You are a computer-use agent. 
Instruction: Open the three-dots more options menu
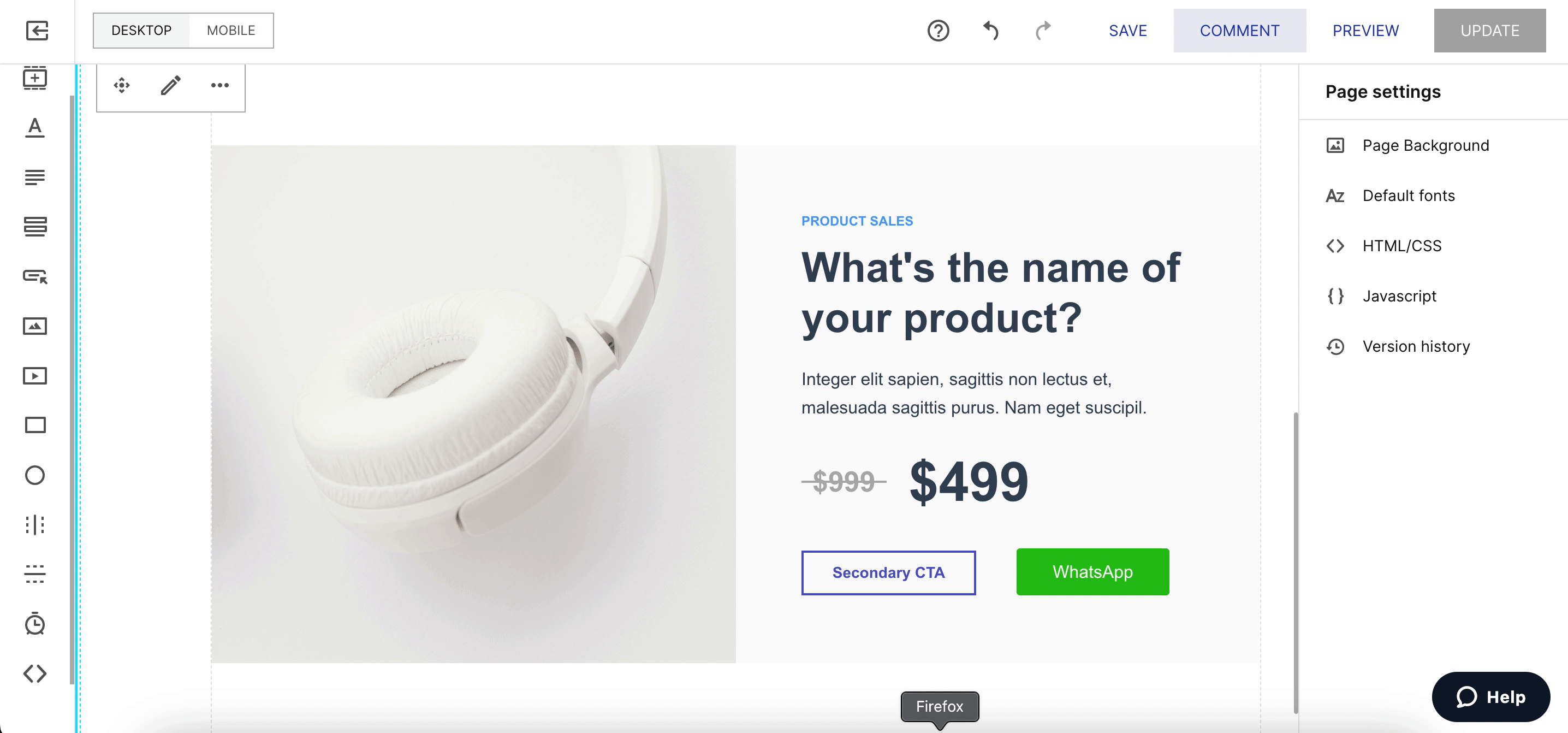pyautogui.click(x=219, y=85)
